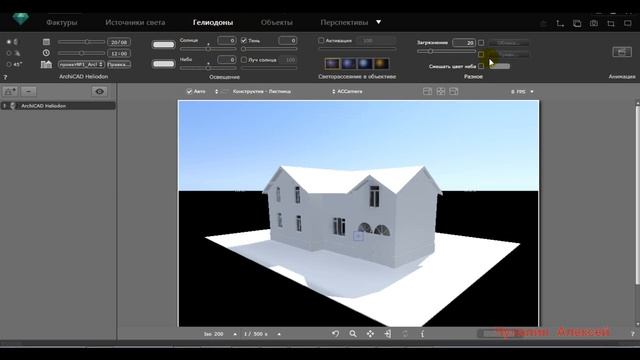
Task: Open the Iso 200 stepper arrow
Action: pos(235,334)
